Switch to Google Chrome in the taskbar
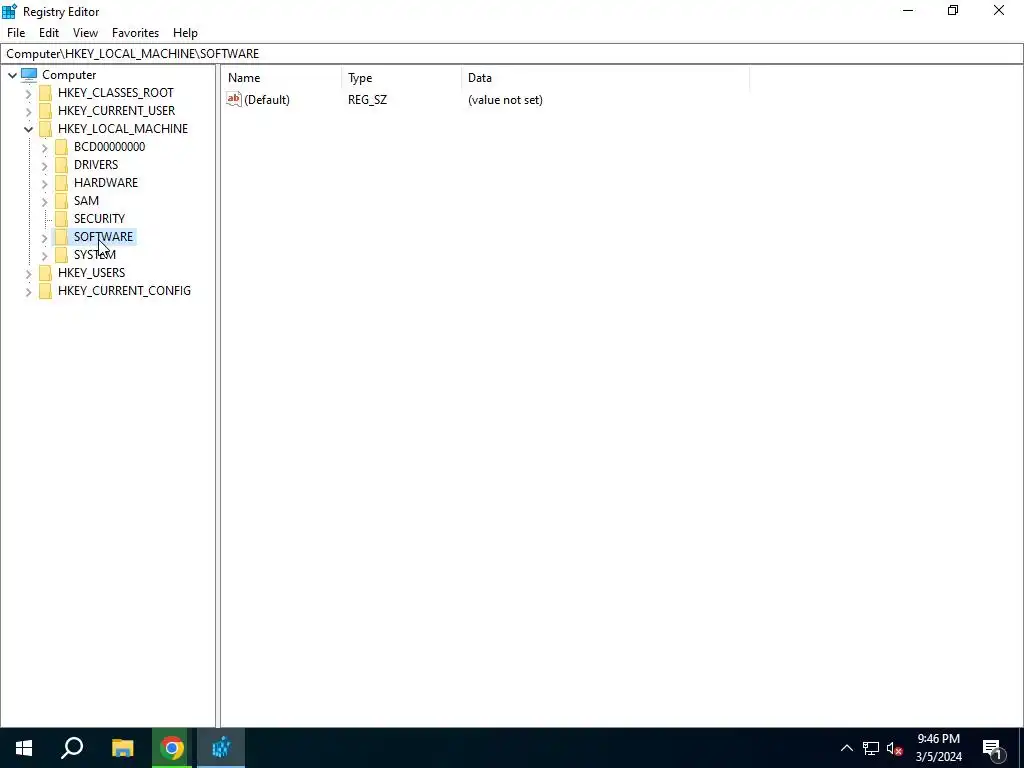 pyautogui.click(x=172, y=748)
